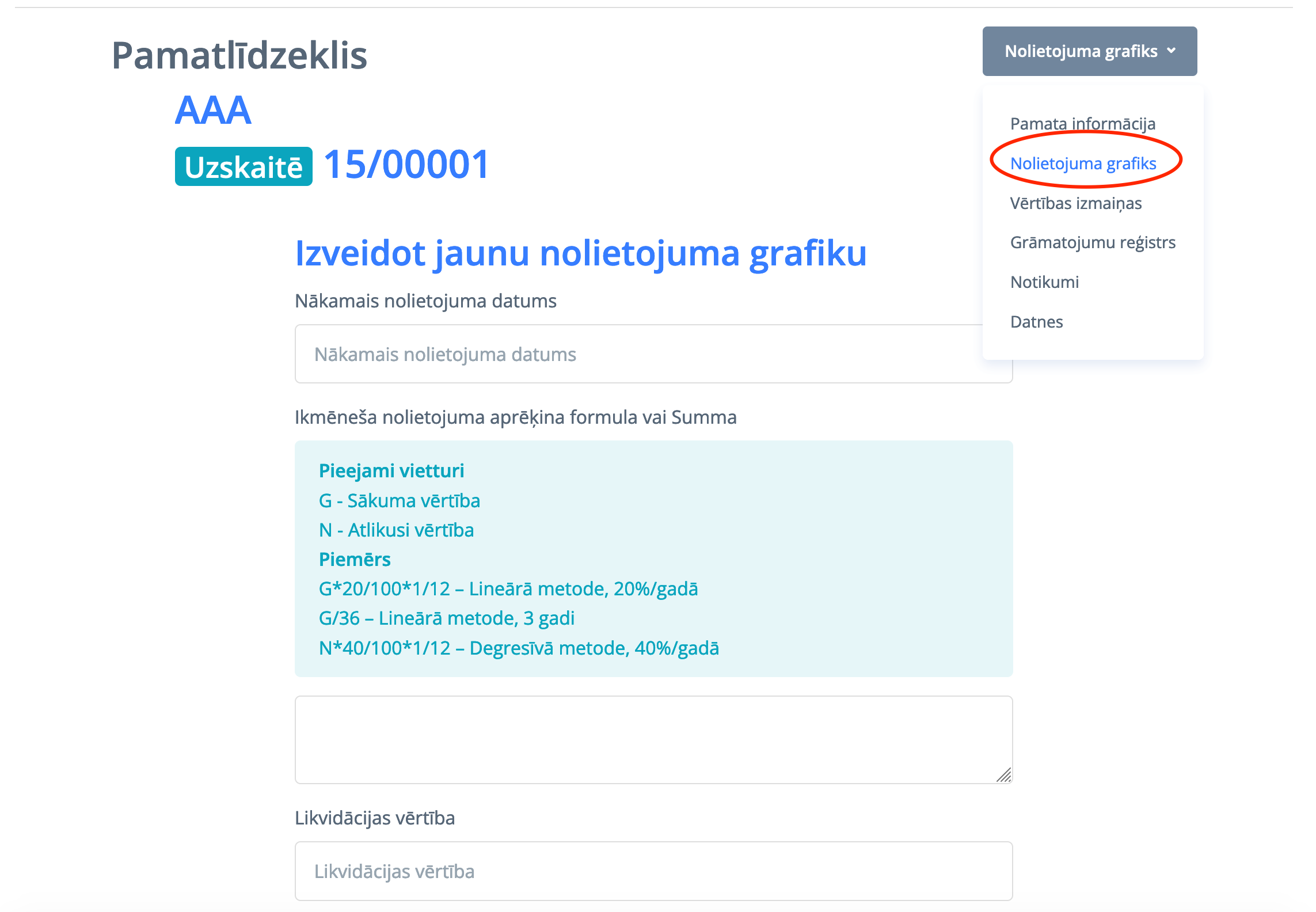Grab the textarea resize handle corner
This screenshot has width=1316, height=912.
(x=1005, y=776)
